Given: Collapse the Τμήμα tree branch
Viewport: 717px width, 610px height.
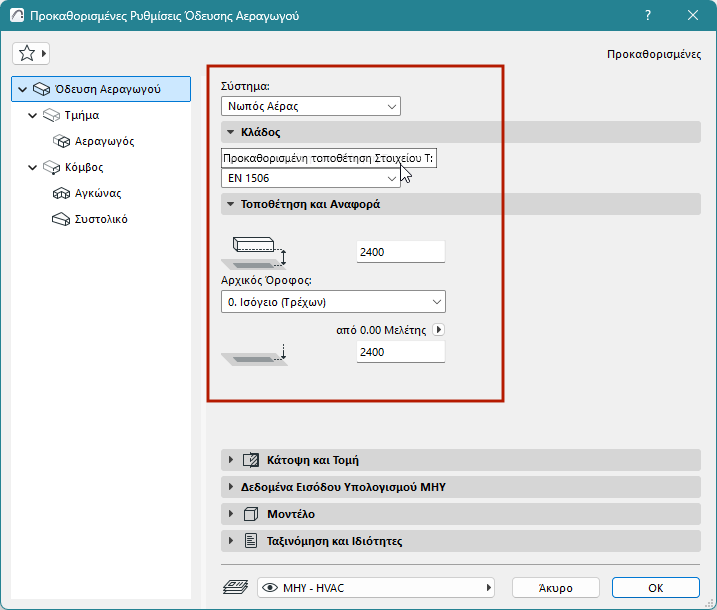Looking at the screenshot, I should coord(32,115).
